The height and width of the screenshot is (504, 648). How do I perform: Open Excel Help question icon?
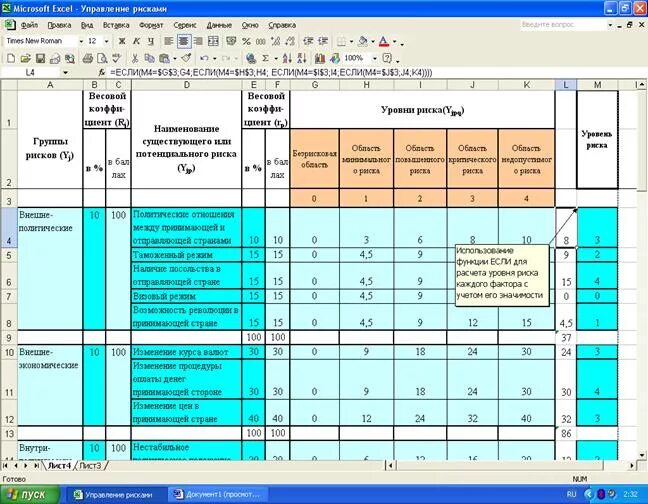(x=387, y=58)
